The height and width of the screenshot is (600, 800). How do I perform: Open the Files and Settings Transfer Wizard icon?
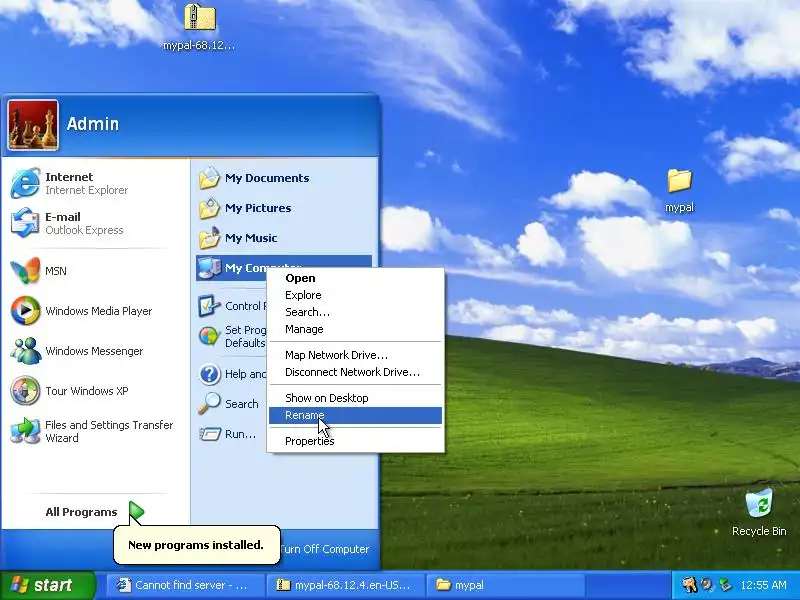point(25,431)
